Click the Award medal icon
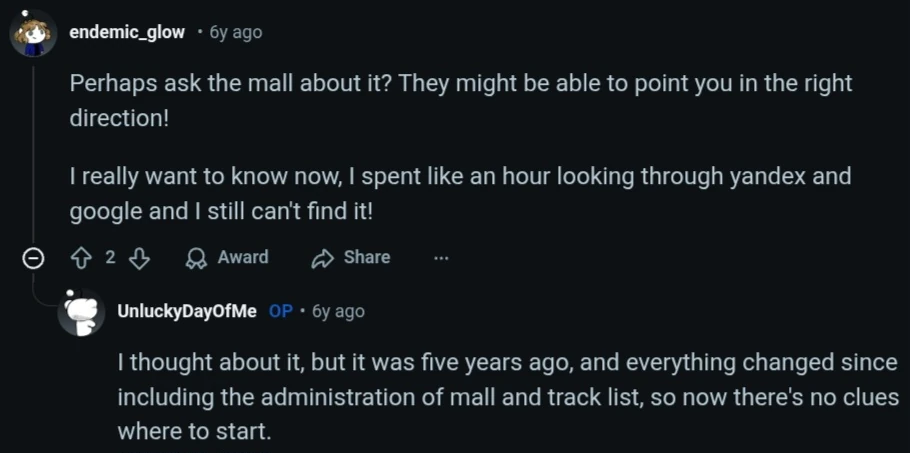 (196, 258)
